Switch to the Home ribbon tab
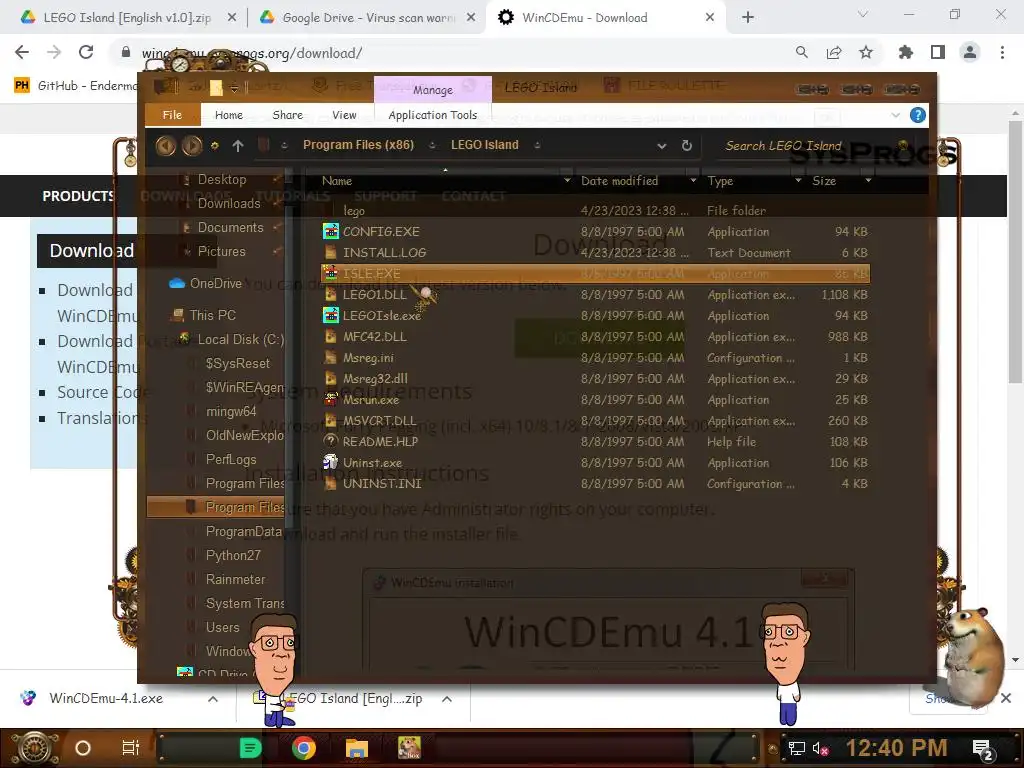 pos(229,115)
